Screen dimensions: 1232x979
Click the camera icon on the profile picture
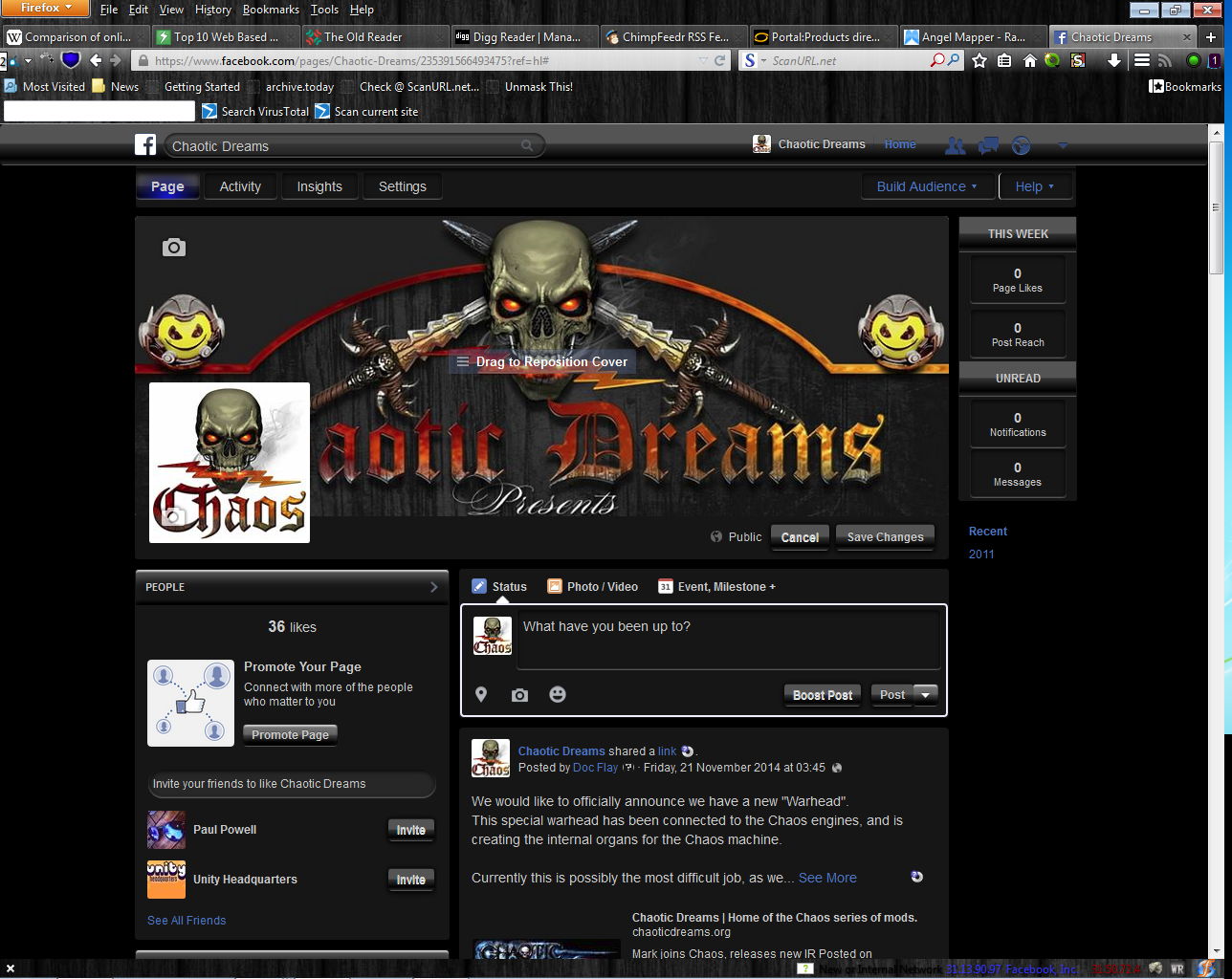tap(172, 518)
